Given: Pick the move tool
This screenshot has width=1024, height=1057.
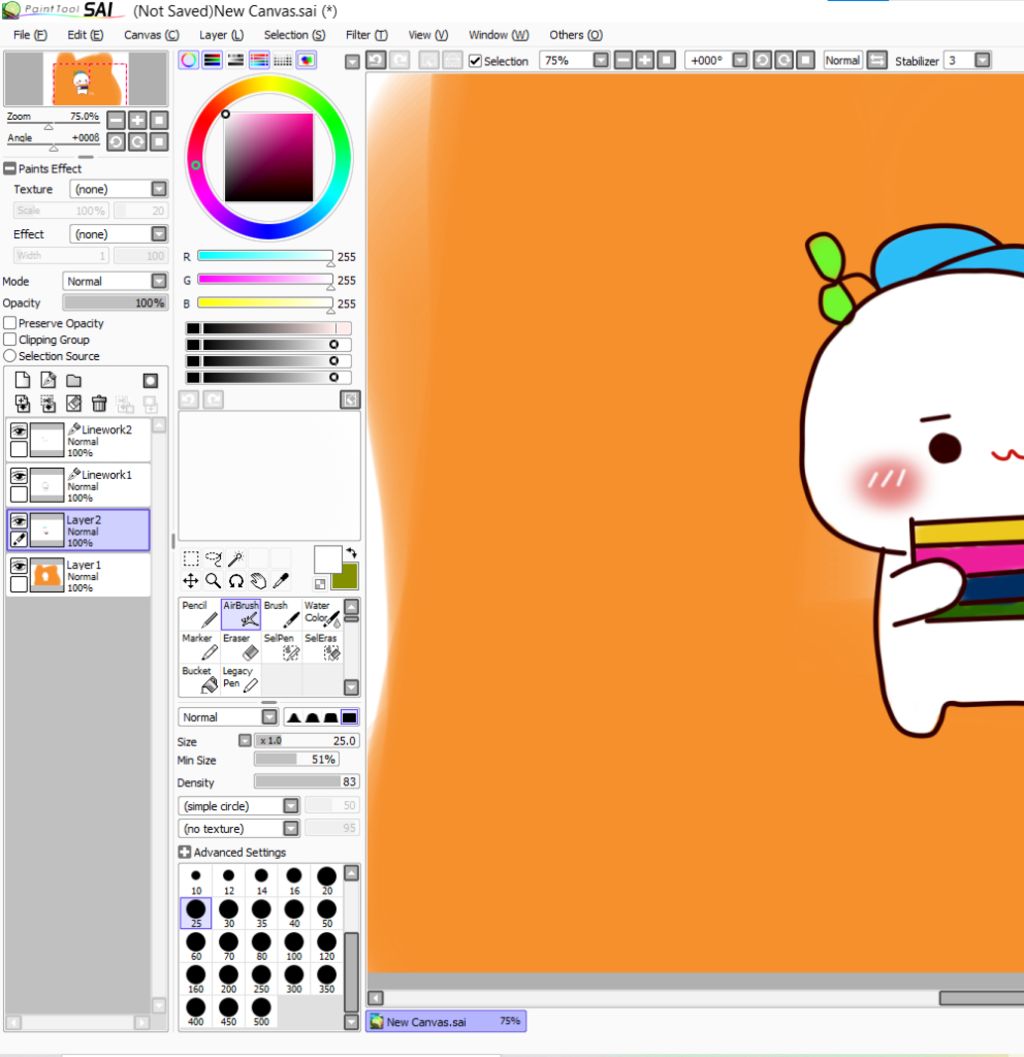Looking at the screenshot, I should pyautogui.click(x=191, y=581).
